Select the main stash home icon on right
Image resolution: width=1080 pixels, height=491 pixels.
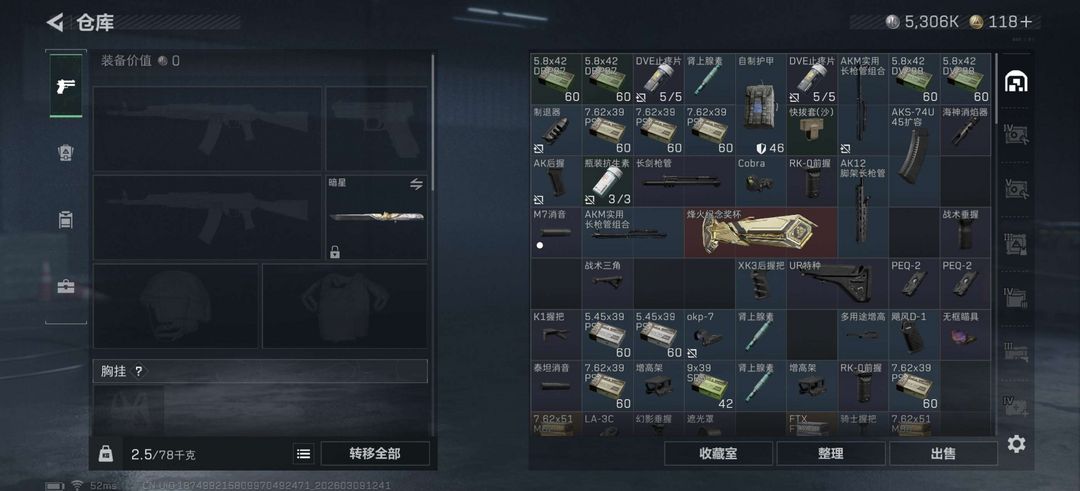click(1016, 81)
